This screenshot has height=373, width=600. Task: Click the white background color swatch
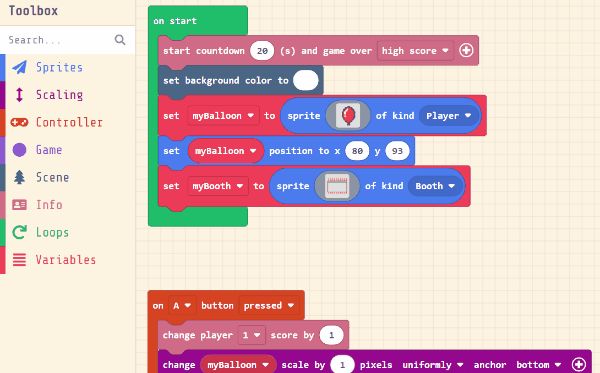point(306,80)
